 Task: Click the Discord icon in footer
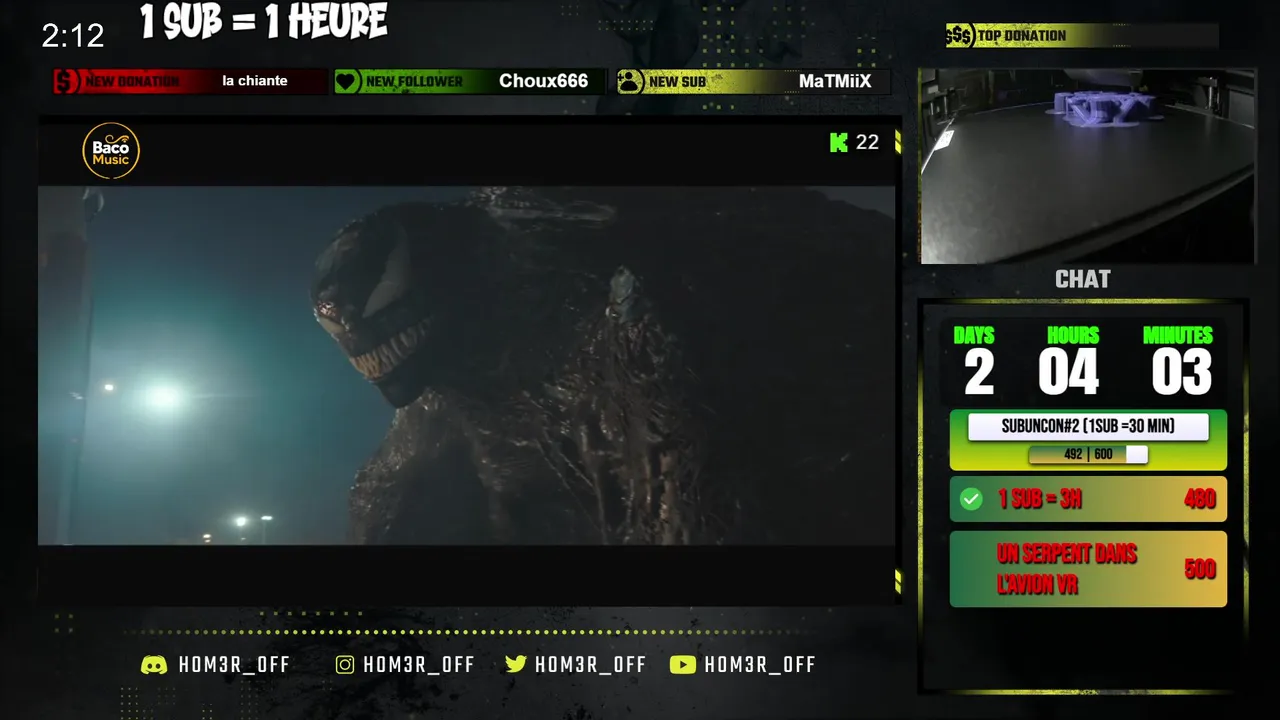coord(154,665)
